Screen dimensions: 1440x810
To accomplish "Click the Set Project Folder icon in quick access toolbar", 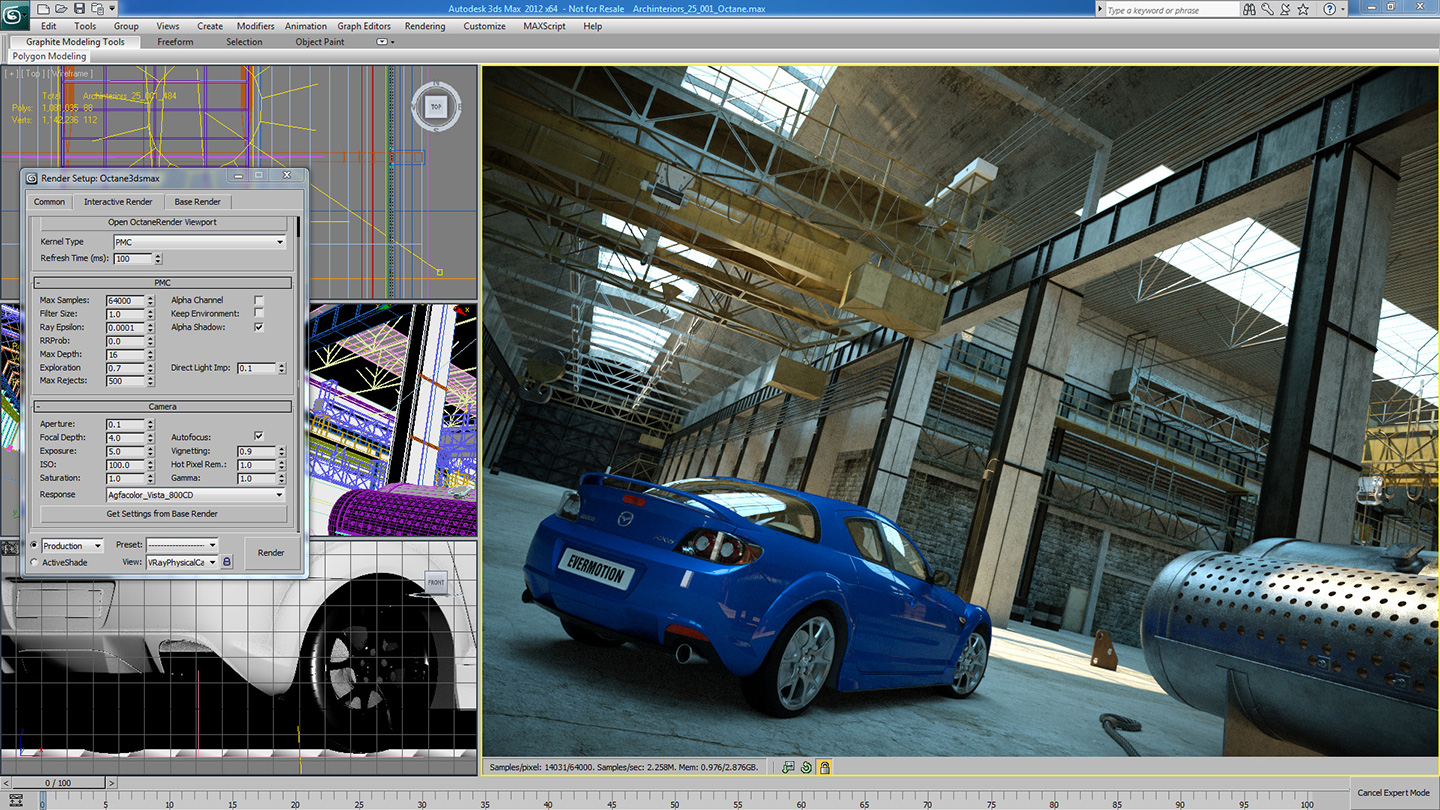I will 96,9.
